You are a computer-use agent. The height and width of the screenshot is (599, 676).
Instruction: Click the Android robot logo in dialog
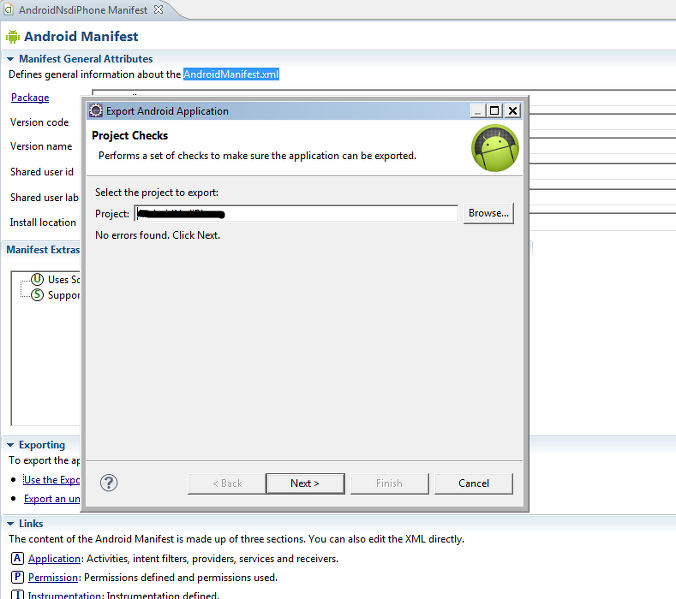point(494,148)
